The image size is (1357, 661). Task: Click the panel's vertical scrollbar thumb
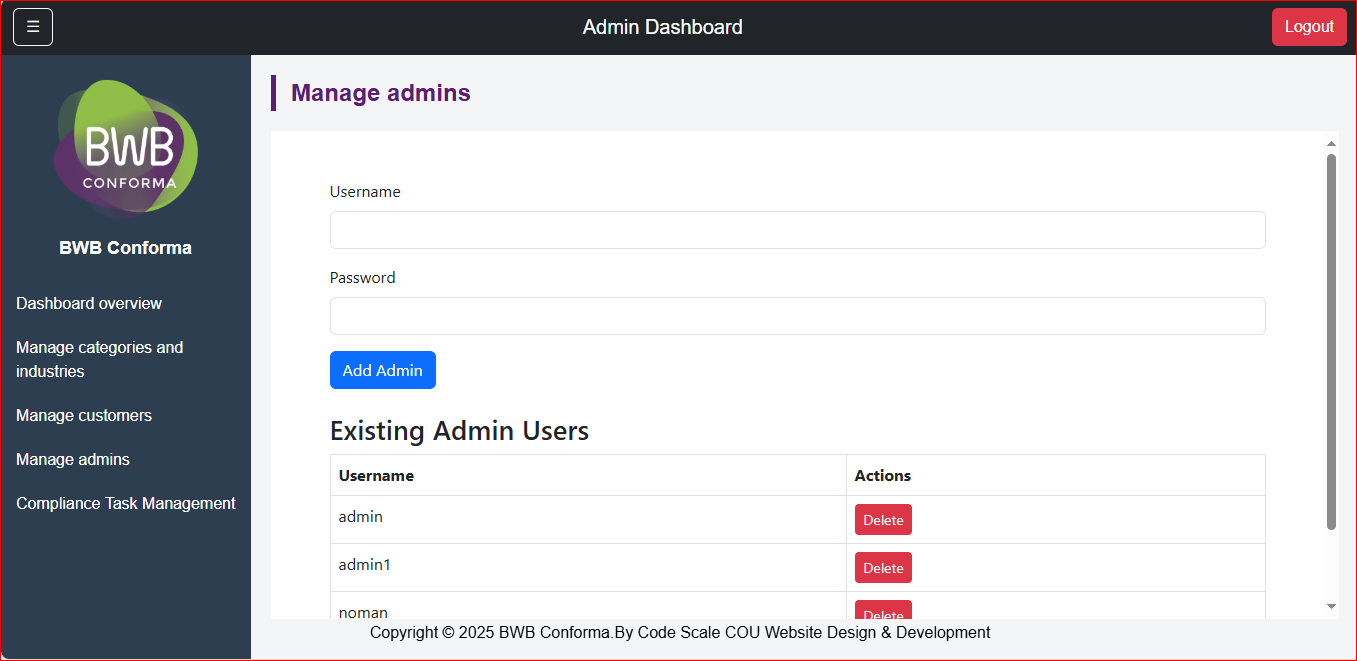[1331, 341]
